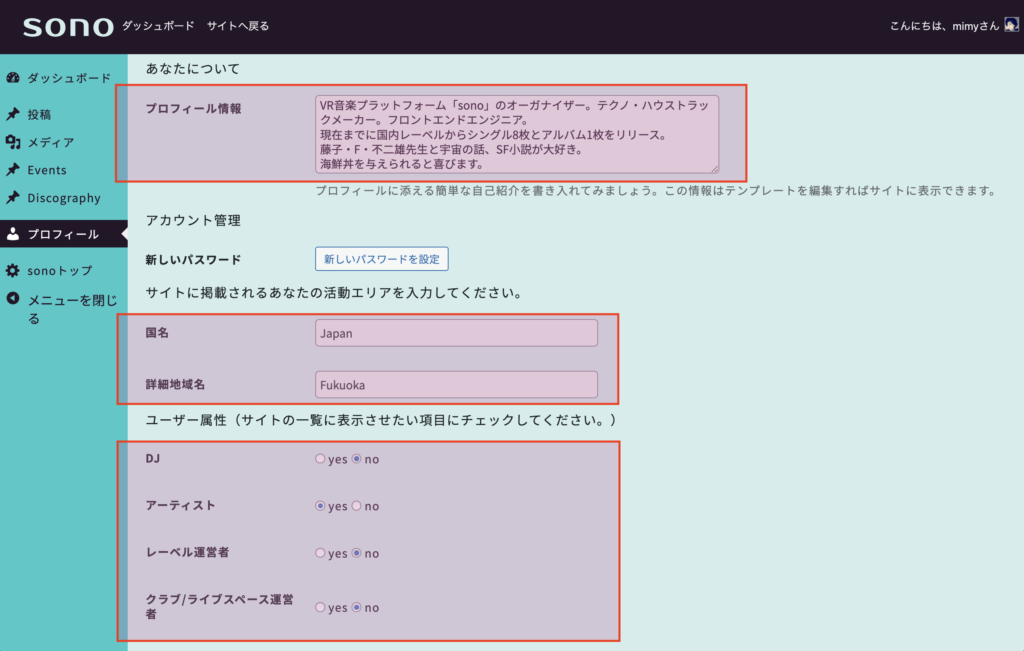Click the pin icon next to Events
Image resolution: width=1024 pixels, height=651 pixels.
[13, 170]
